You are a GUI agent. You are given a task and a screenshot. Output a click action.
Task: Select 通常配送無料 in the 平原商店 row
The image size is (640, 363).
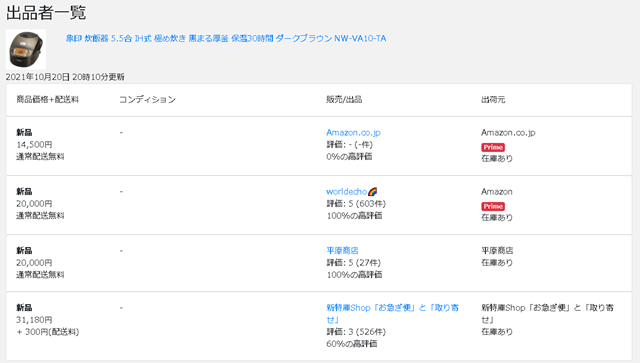tap(40, 275)
